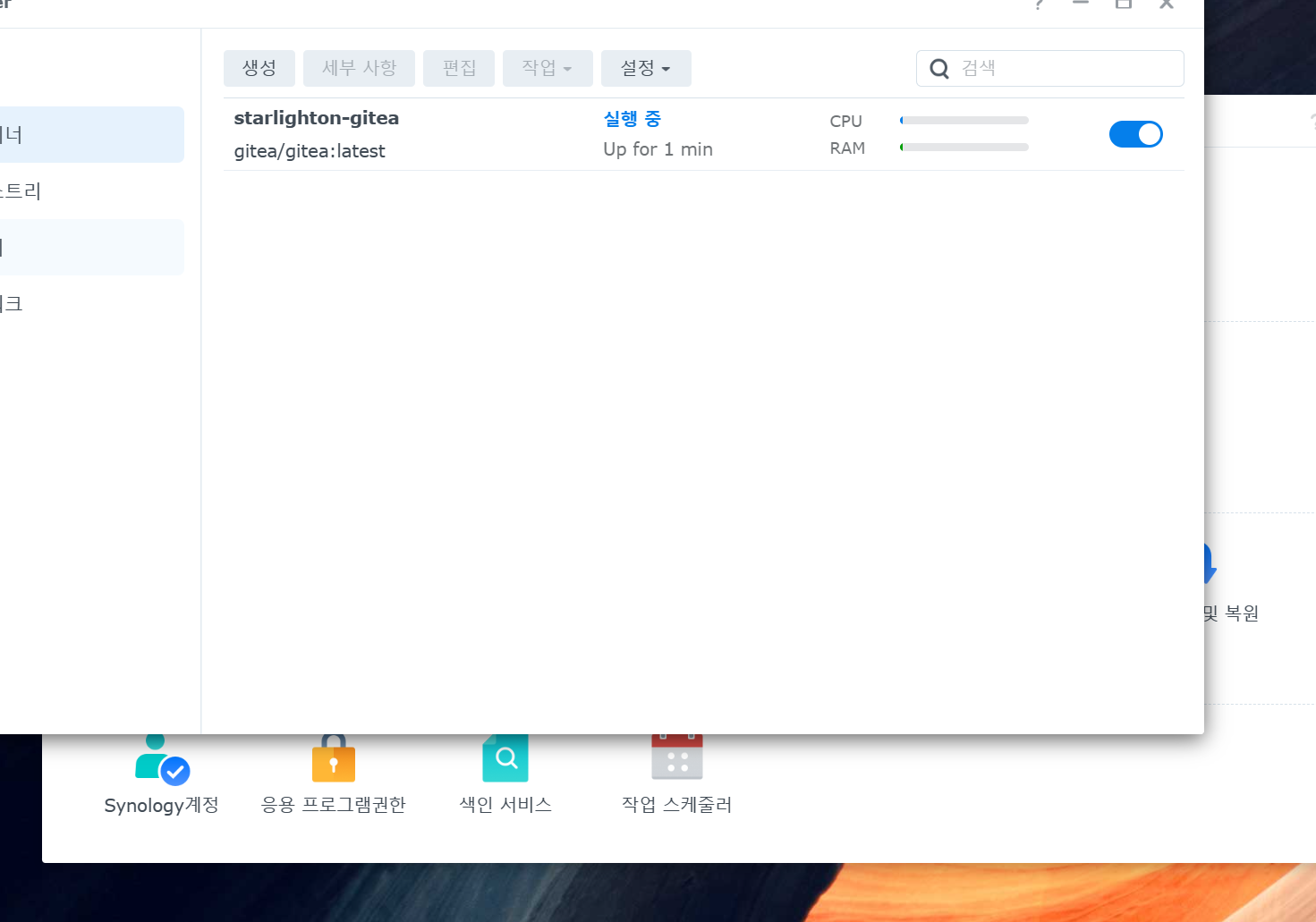Click the gitea/gitea:latest image label
This screenshot has height=922, width=1316.
coord(310,151)
